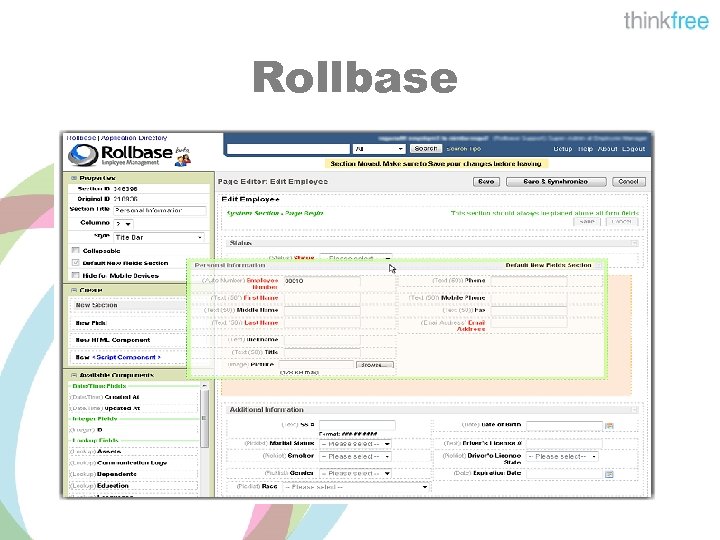Open the Driver's License State dropdown
The height and width of the screenshot is (540, 720).
tap(562, 456)
